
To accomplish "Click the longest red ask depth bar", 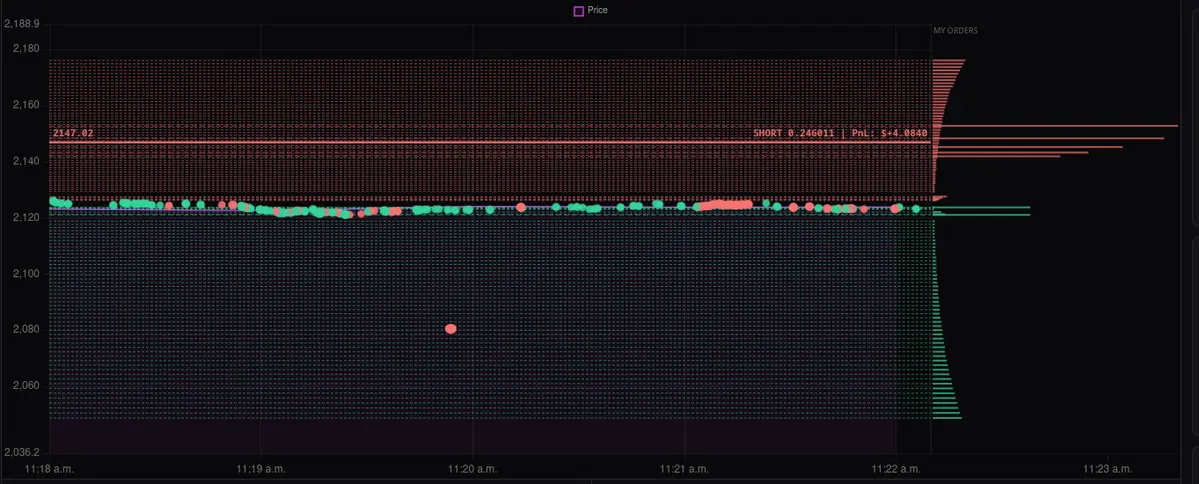I will (x=1055, y=125).
